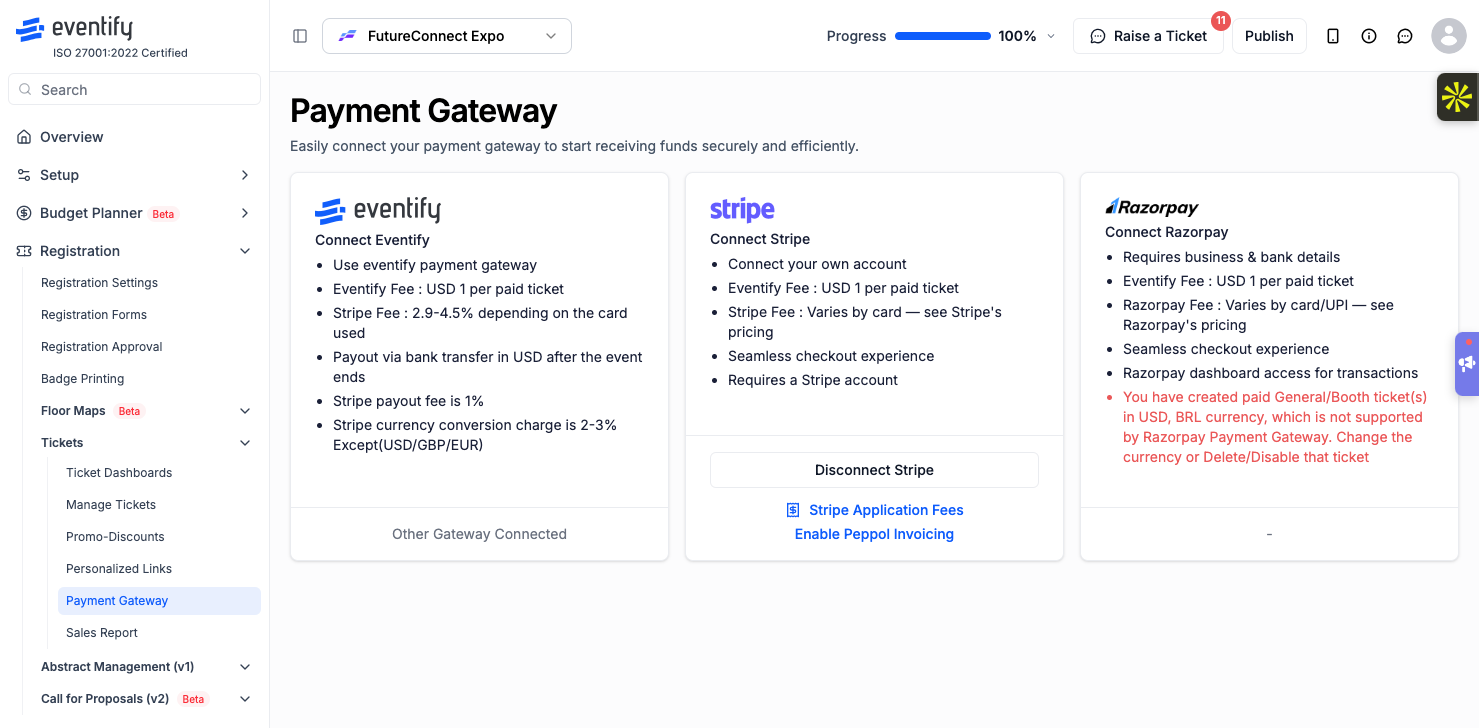Expand Call for Proposals (v2) chevron
Screen dimensions: 1479x728
point(245,699)
